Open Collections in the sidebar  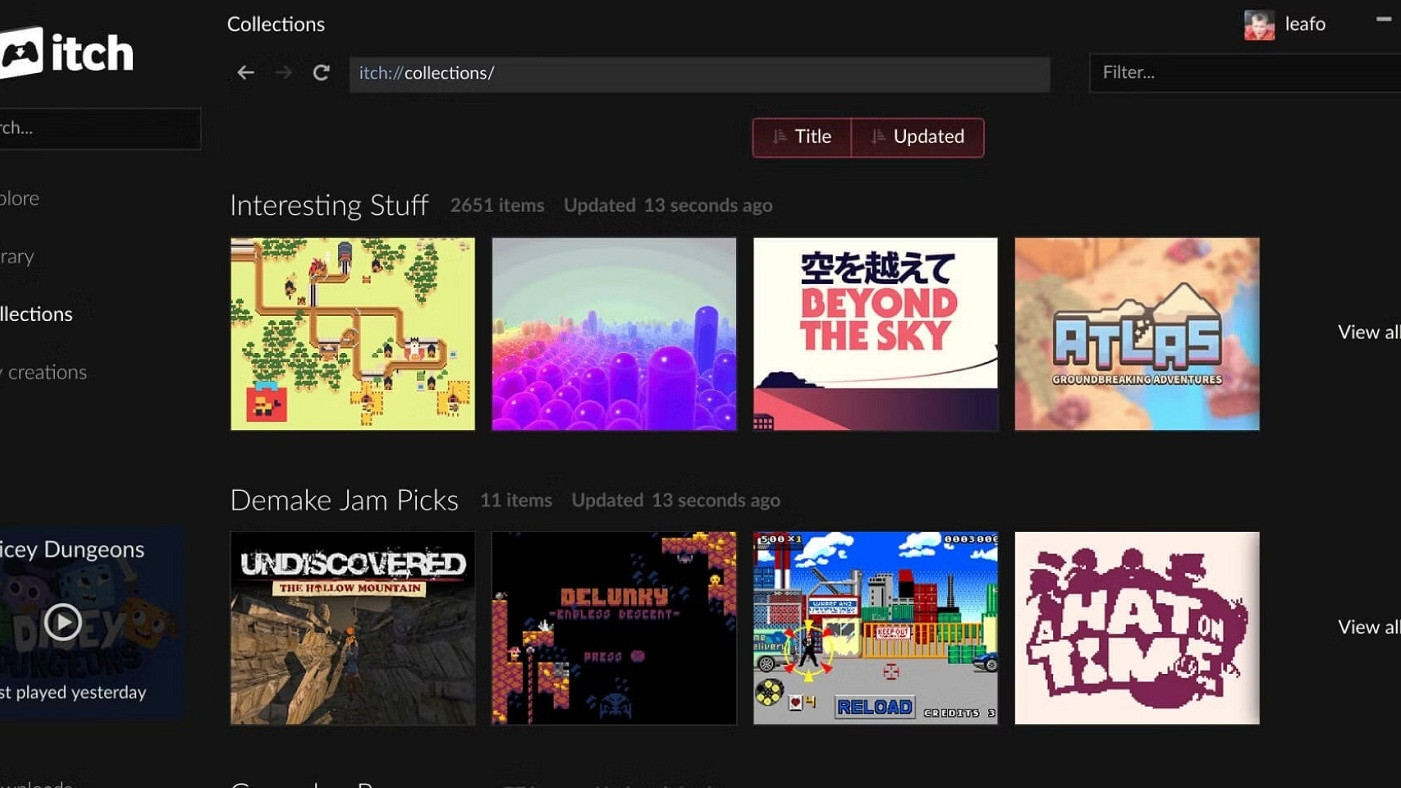[36, 314]
